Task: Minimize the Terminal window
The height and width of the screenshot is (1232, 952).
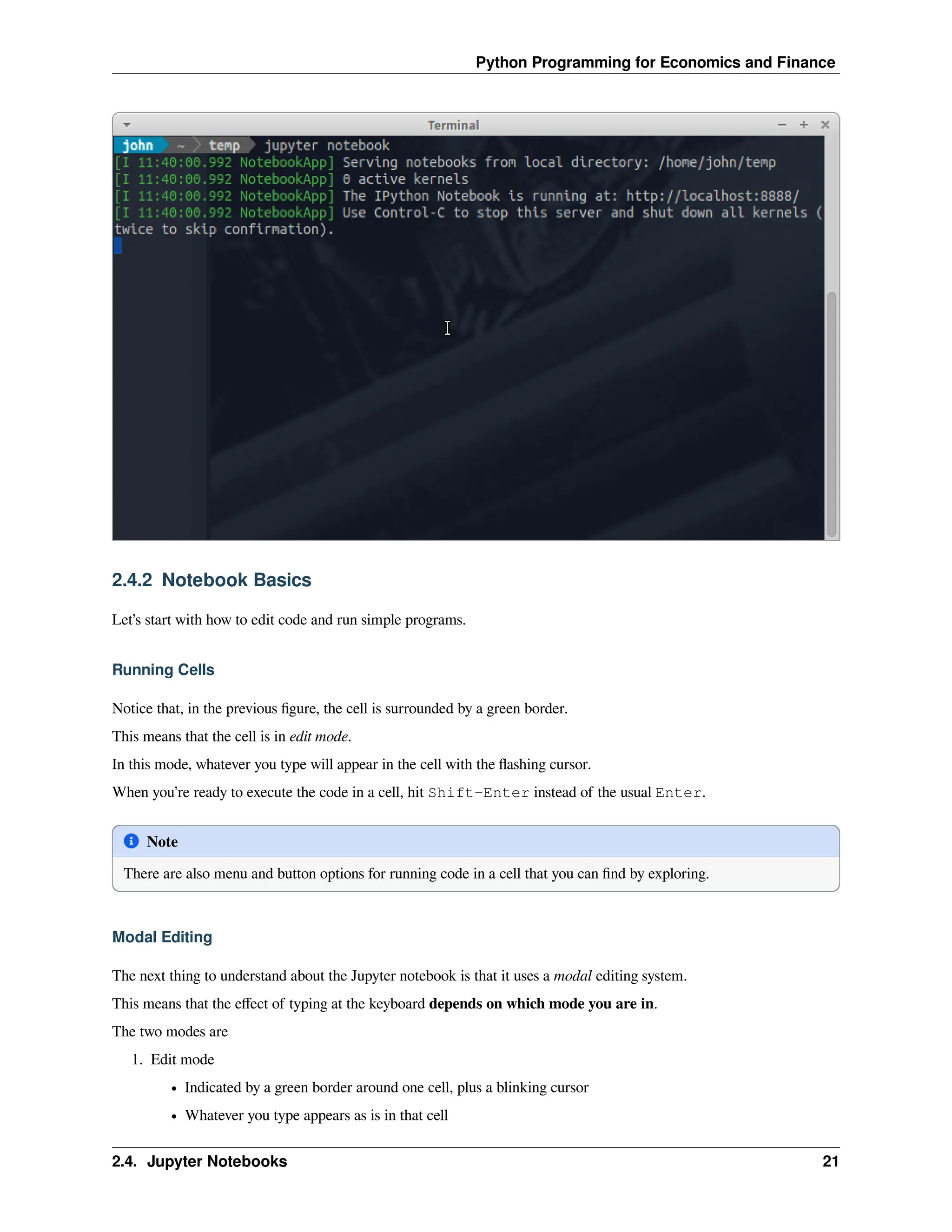Action: (782, 125)
